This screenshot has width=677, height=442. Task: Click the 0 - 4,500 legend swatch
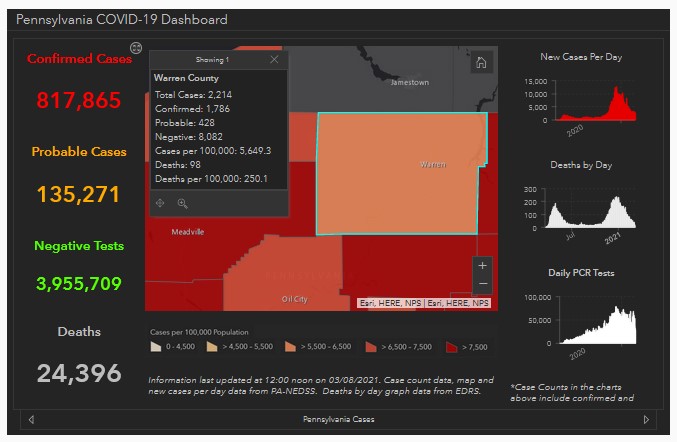(155, 346)
